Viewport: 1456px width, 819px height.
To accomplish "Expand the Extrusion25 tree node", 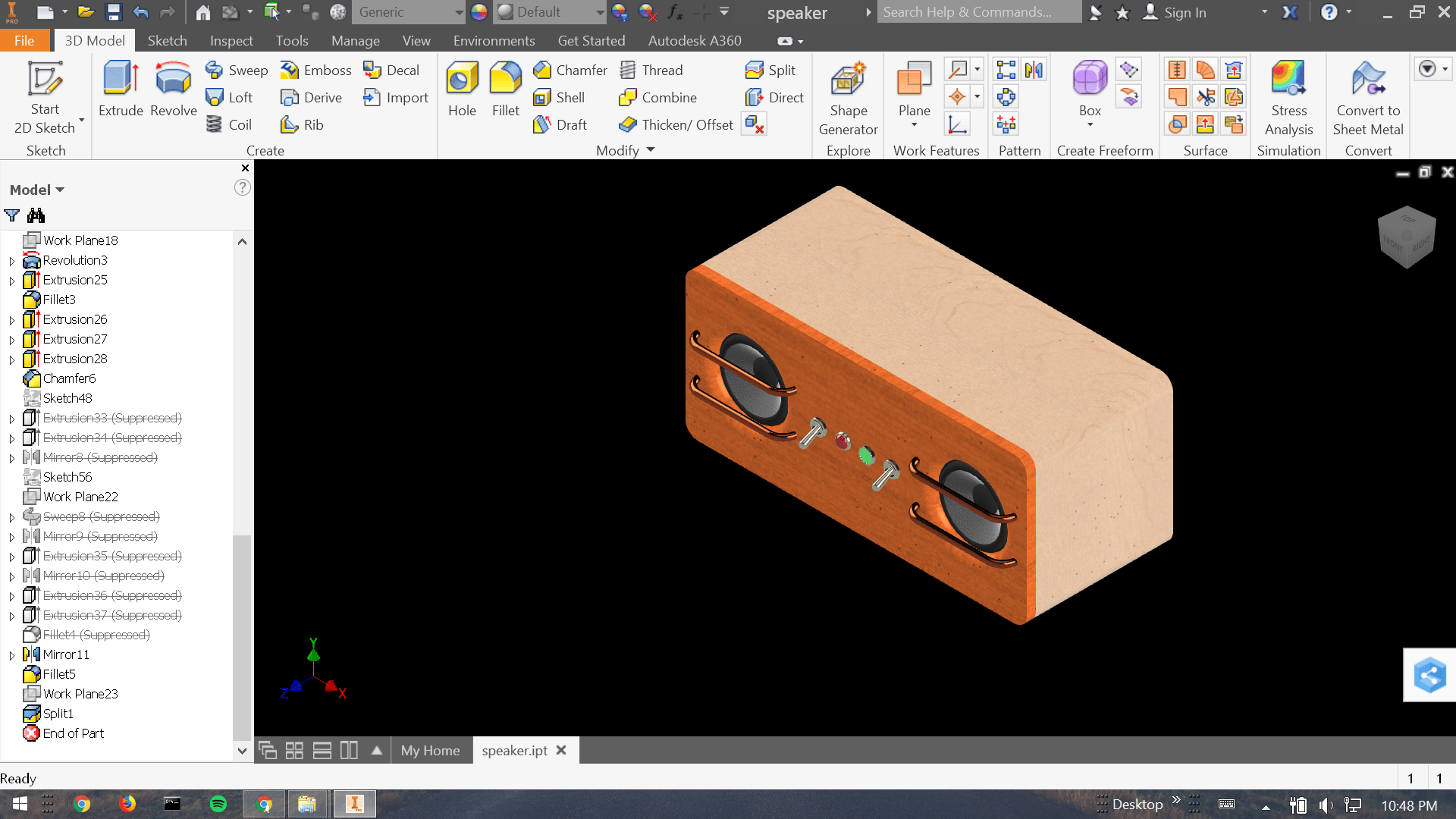I will [x=11, y=281].
